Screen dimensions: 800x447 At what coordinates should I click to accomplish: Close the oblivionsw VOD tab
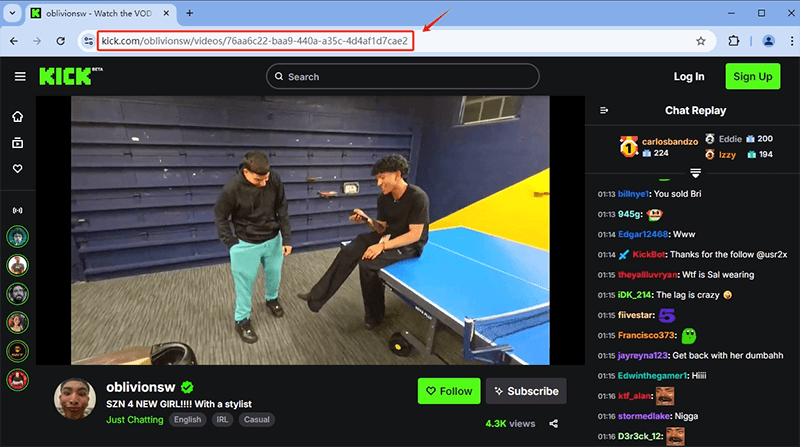pyautogui.click(x=166, y=13)
